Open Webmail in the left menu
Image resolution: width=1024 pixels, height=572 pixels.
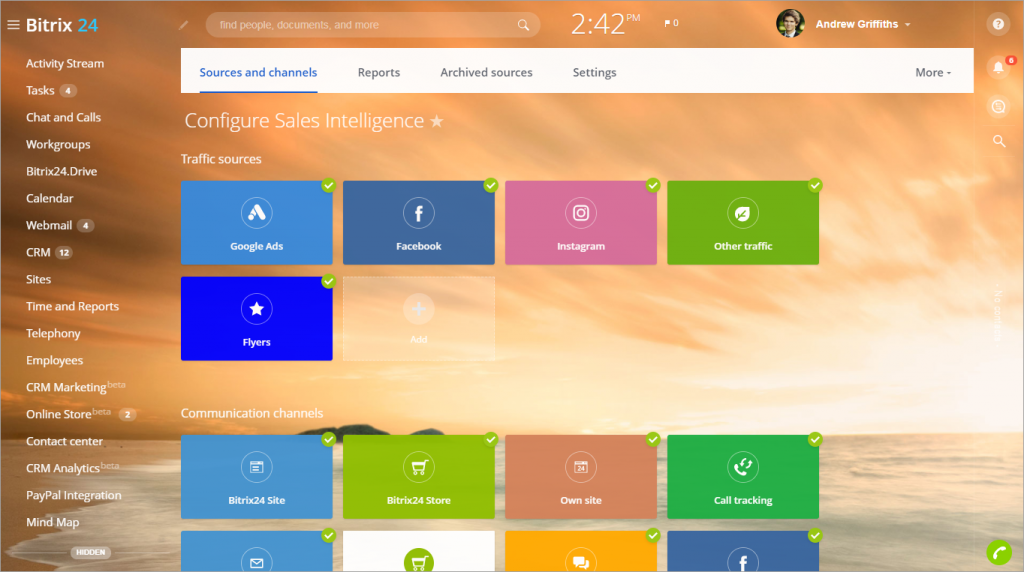[49, 225]
